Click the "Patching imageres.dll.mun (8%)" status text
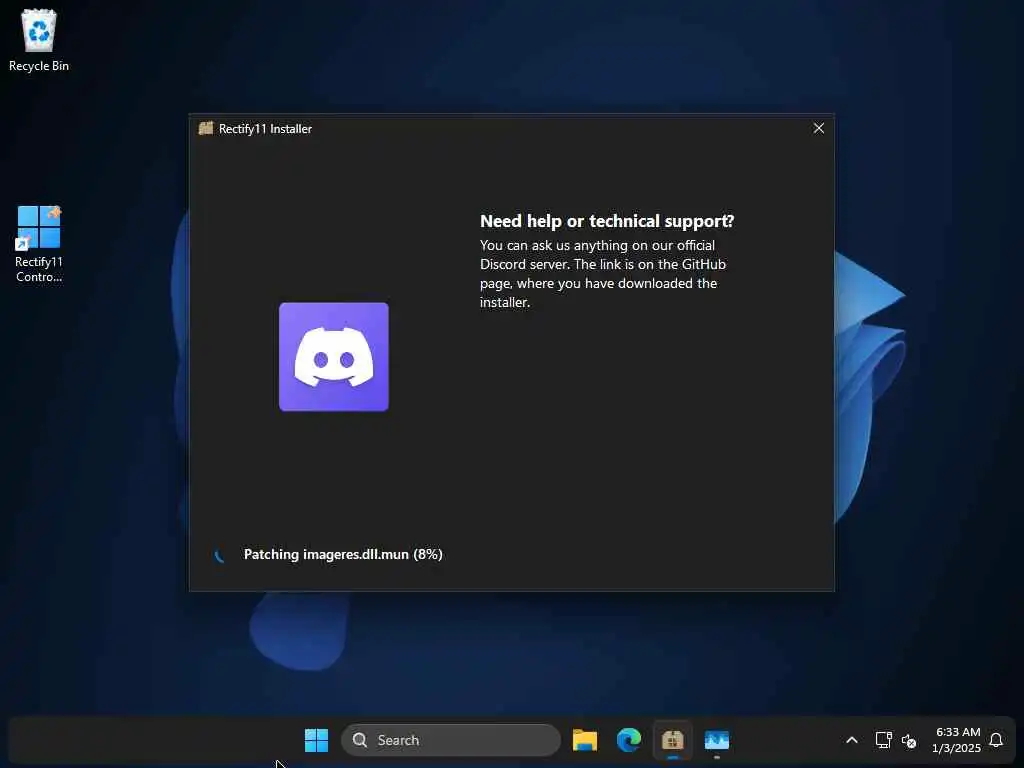This screenshot has width=1024, height=768. pos(343,554)
